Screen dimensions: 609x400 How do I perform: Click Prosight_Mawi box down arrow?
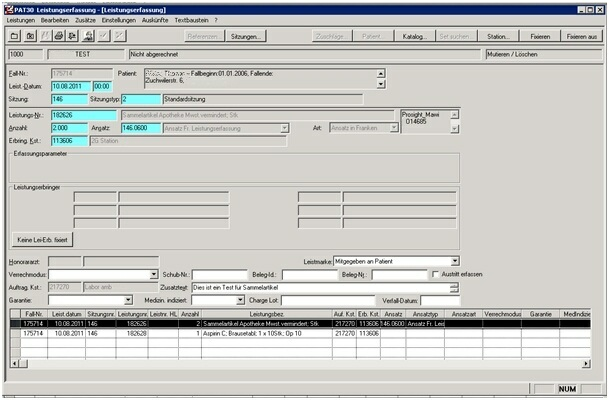click(454, 129)
